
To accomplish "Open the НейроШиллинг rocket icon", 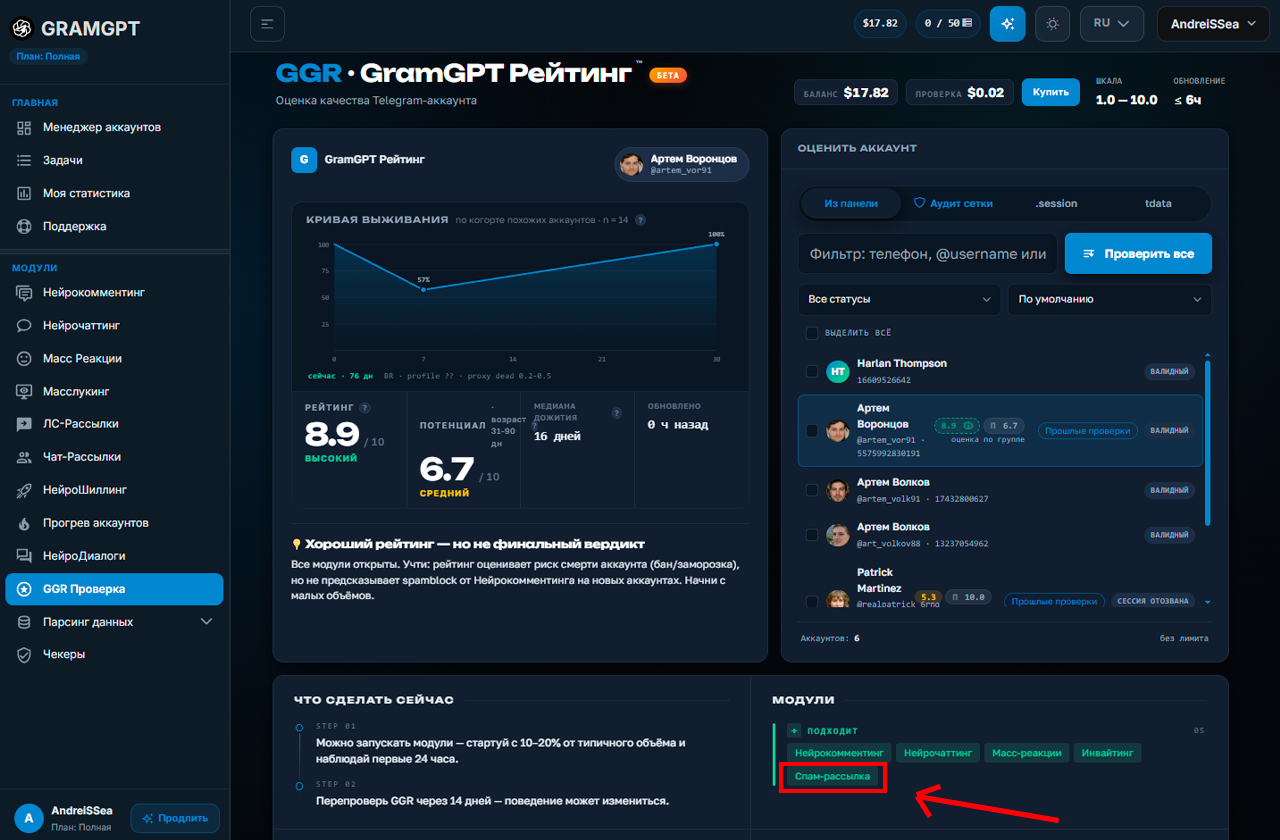I will 24,490.
